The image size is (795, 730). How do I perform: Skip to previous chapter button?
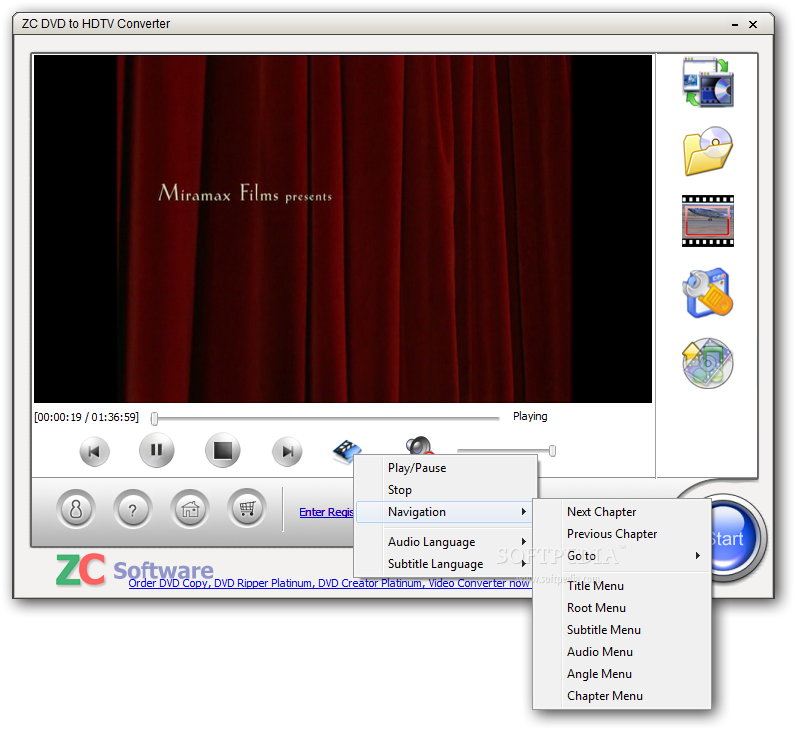94,451
